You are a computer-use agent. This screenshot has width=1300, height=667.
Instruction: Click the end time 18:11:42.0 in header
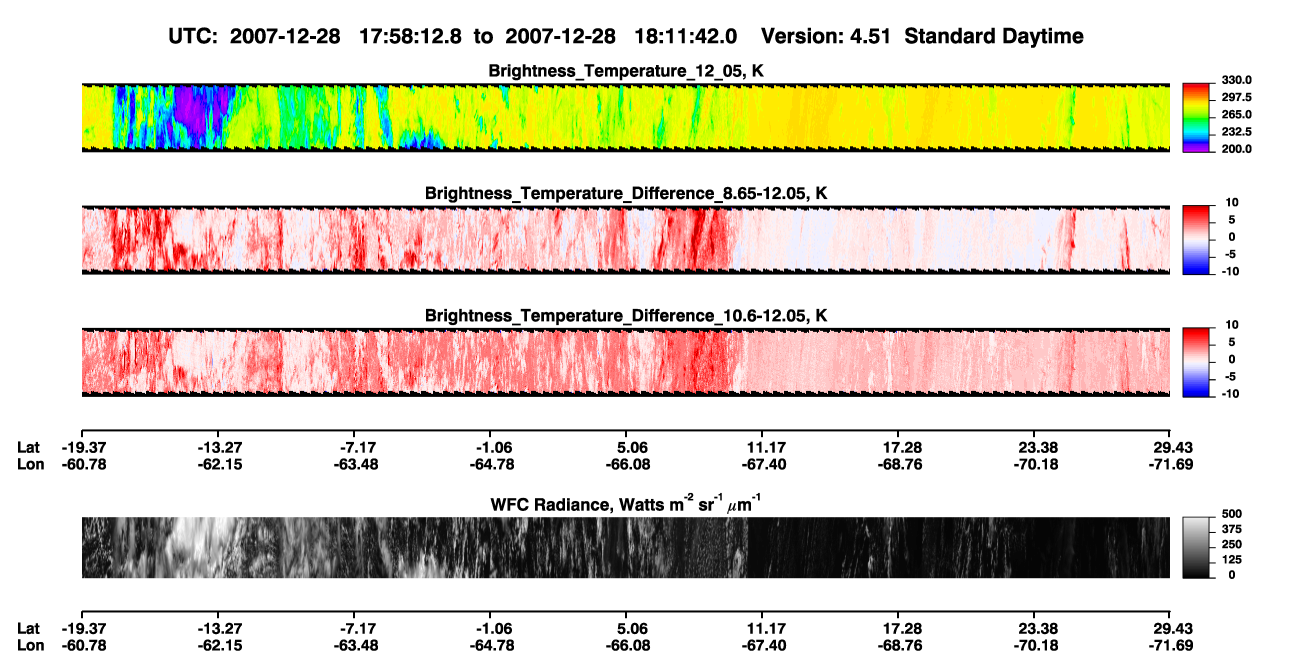coord(687,37)
